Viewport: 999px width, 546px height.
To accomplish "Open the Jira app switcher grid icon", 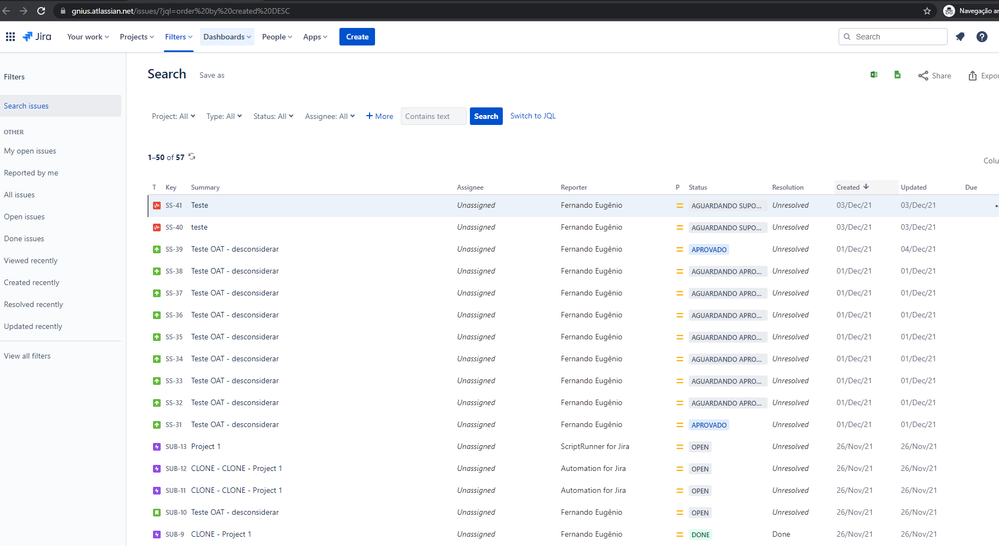I will click(11, 37).
